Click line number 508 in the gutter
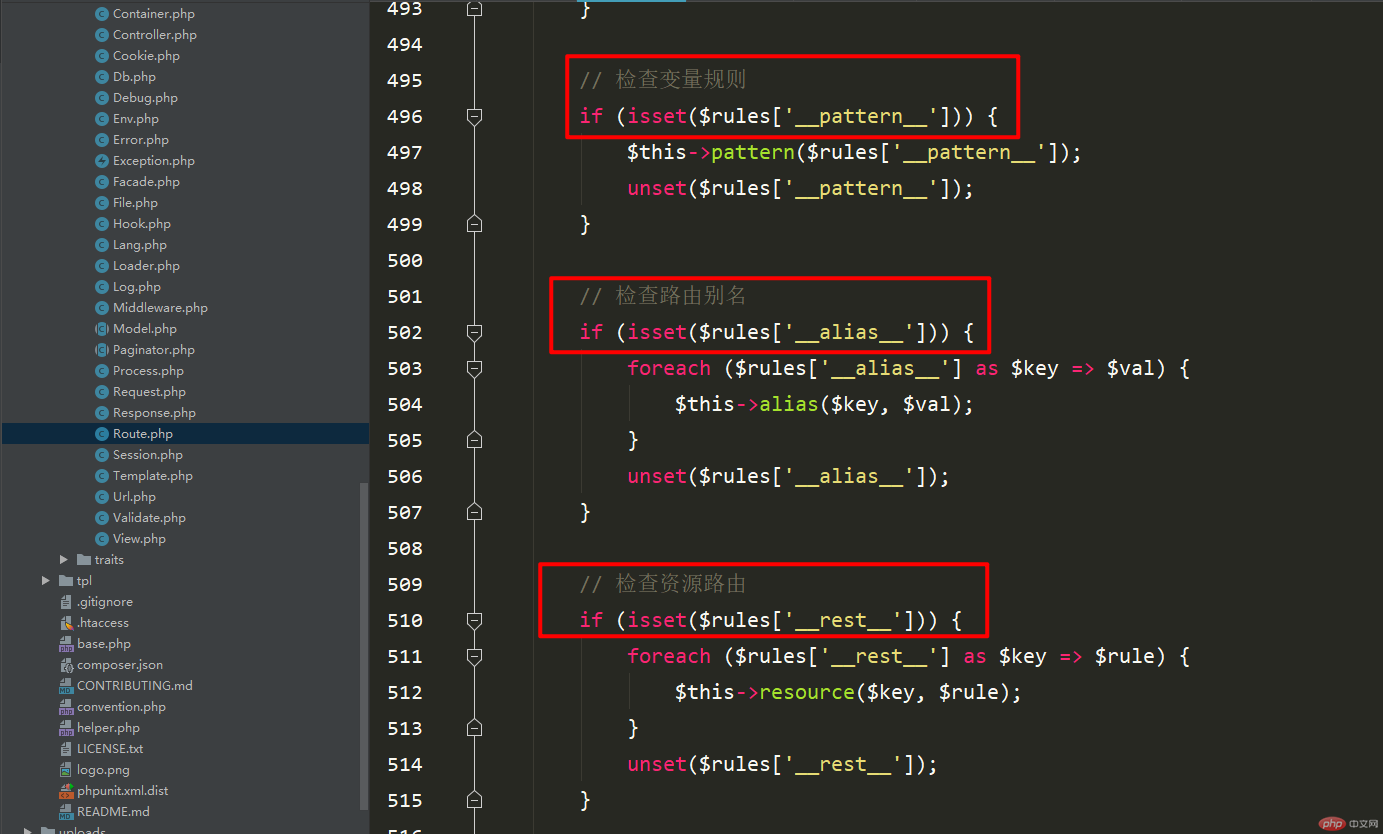The width and height of the screenshot is (1383, 834). [404, 549]
